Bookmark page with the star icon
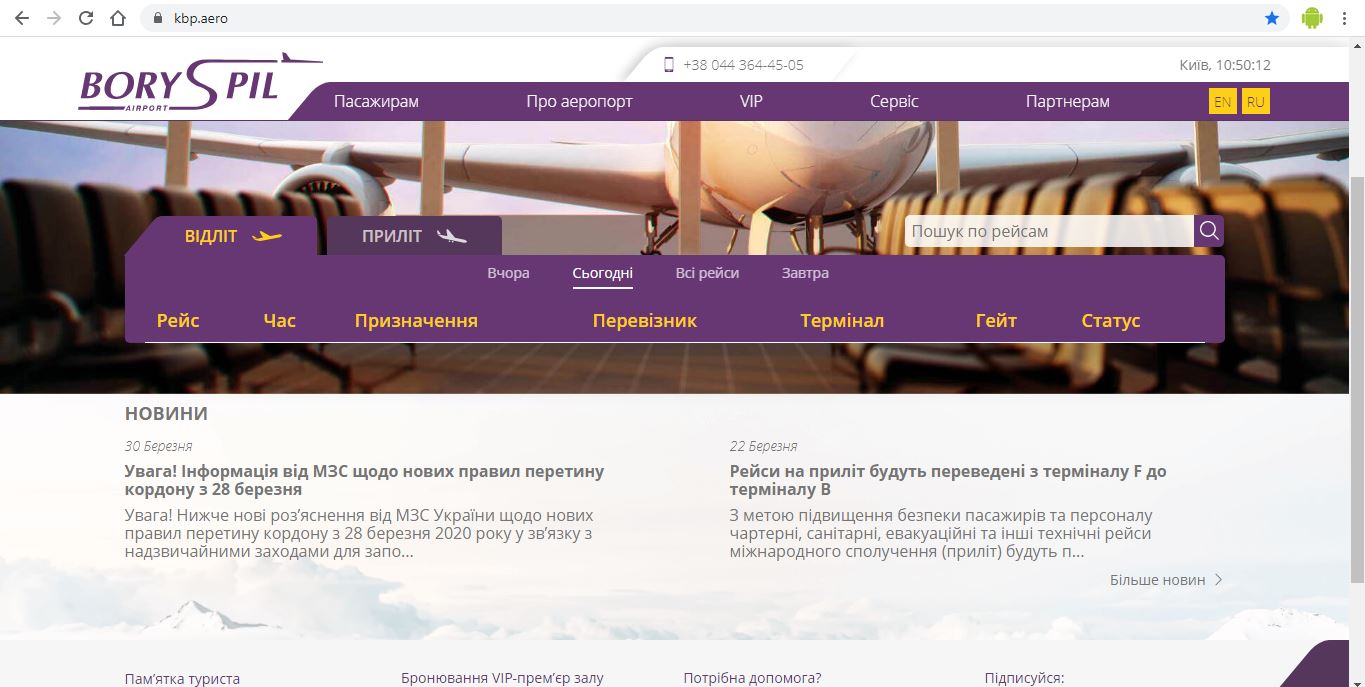This screenshot has height=687, width=1365. pyautogui.click(x=1272, y=18)
